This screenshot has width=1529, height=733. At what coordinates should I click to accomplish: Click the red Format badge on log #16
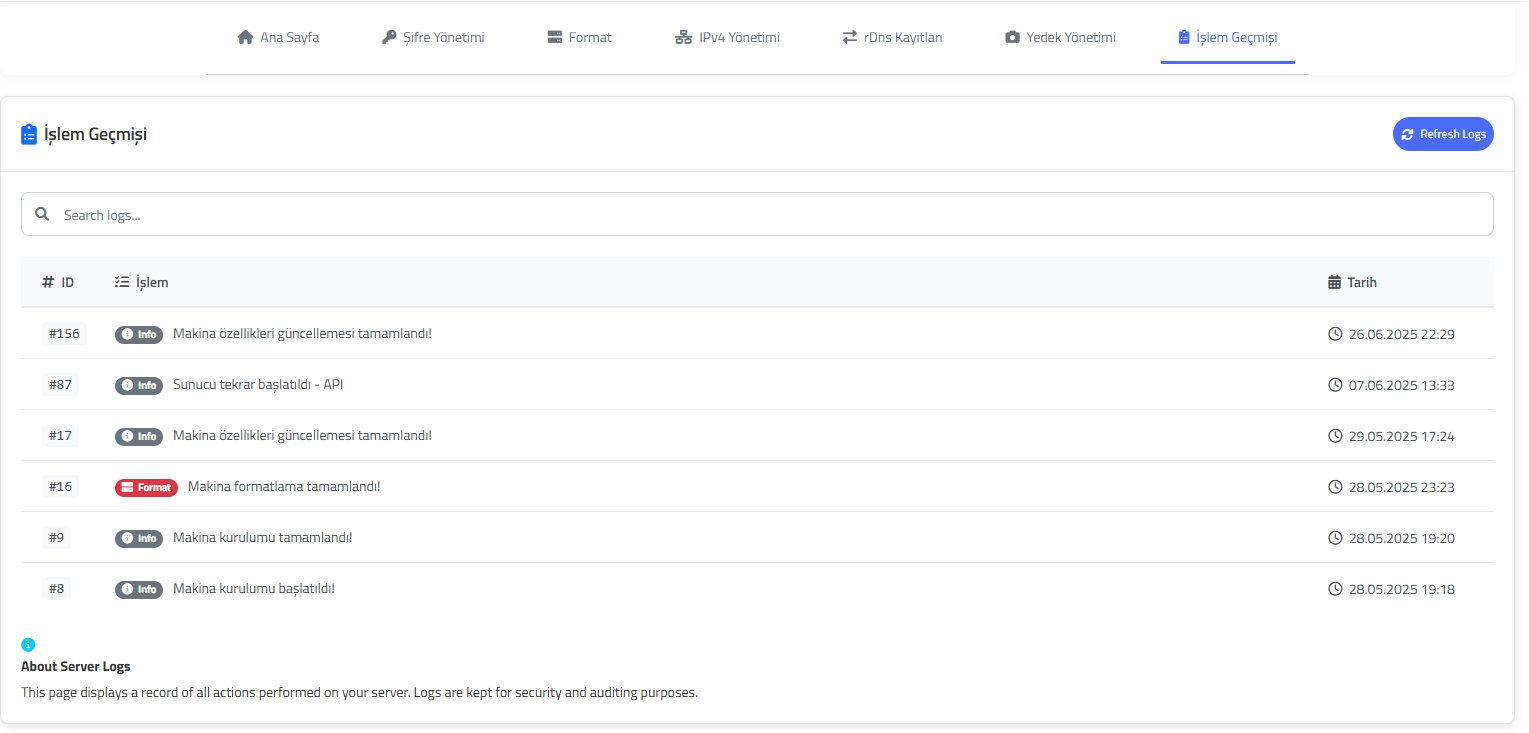(x=146, y=487)
